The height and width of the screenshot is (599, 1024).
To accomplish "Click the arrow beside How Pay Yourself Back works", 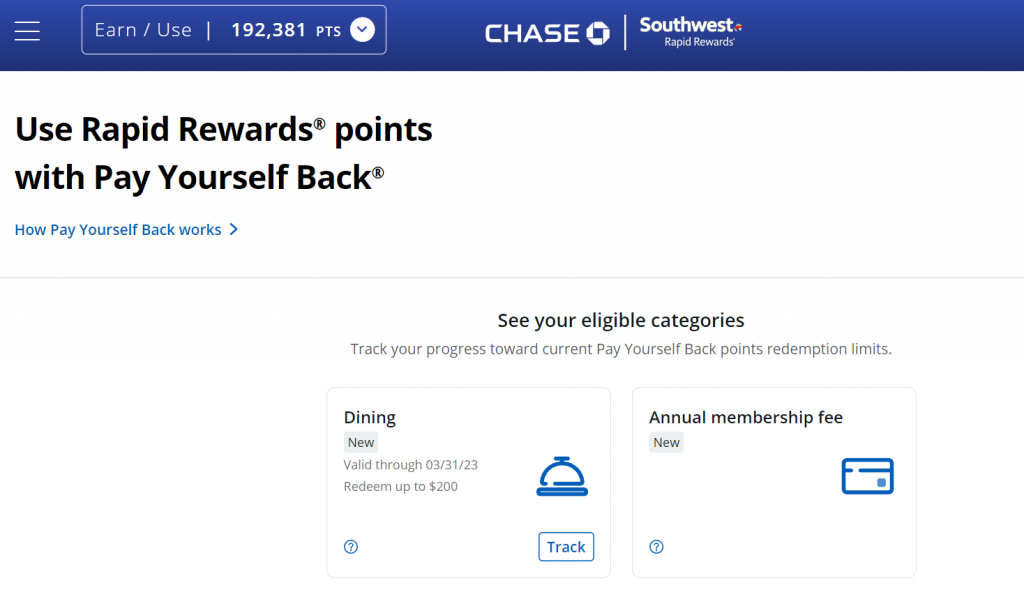I will (234, 229).
